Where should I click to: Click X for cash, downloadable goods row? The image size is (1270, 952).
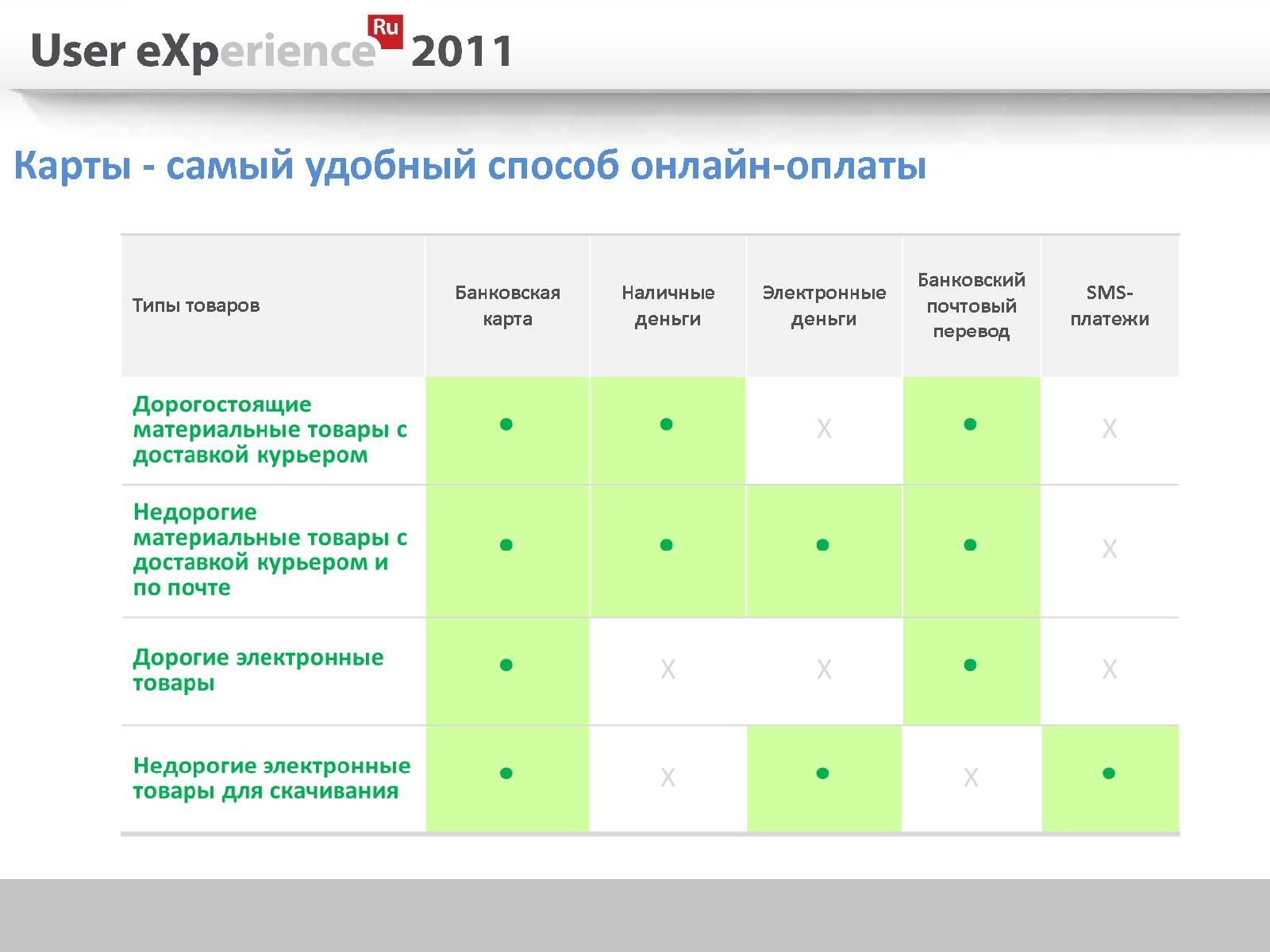pyautogui.click(x=668, y=777)
